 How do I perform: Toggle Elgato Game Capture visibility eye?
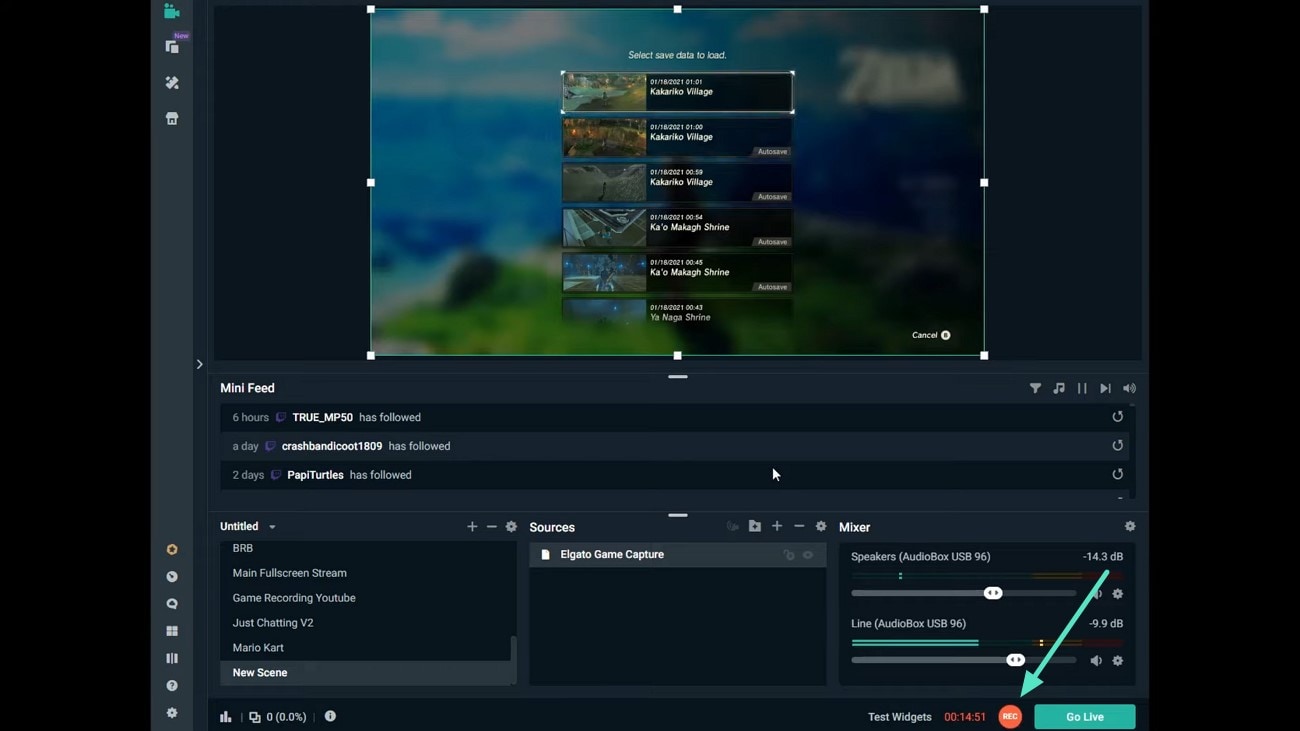(808, 555)
